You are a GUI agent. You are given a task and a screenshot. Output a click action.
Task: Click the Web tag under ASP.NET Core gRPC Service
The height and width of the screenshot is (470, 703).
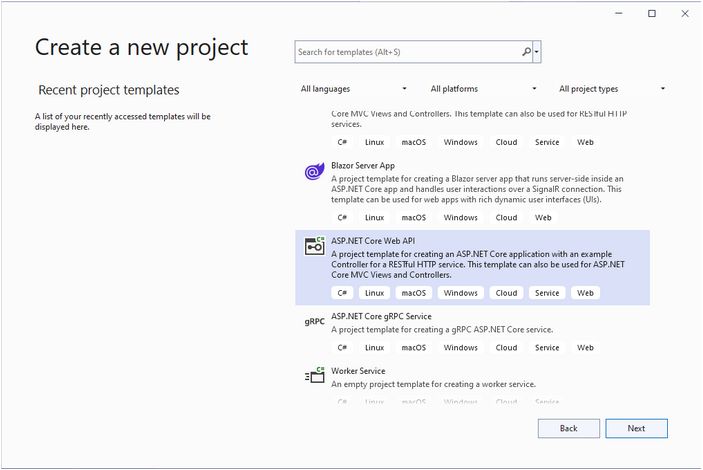(585, 348)
